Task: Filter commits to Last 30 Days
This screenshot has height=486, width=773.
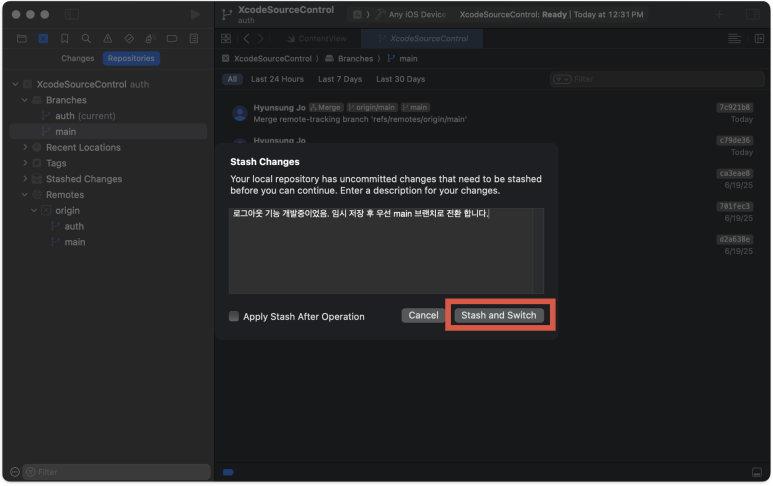Action: pos(400,79)
